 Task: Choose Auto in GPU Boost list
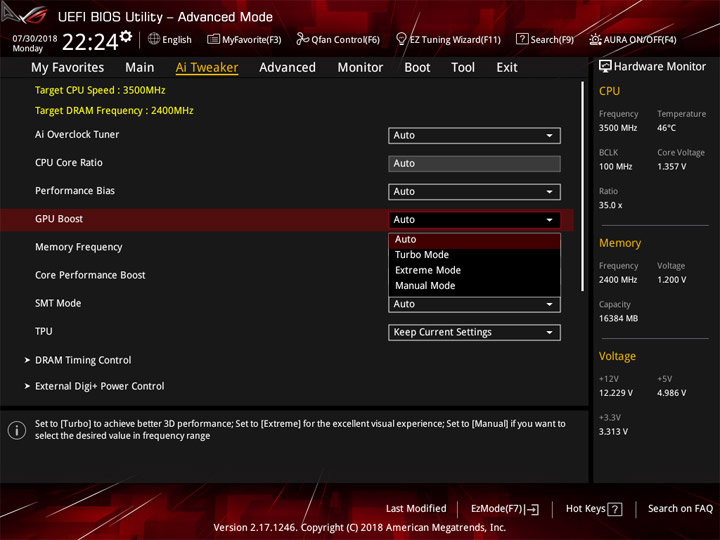(474, 240)
